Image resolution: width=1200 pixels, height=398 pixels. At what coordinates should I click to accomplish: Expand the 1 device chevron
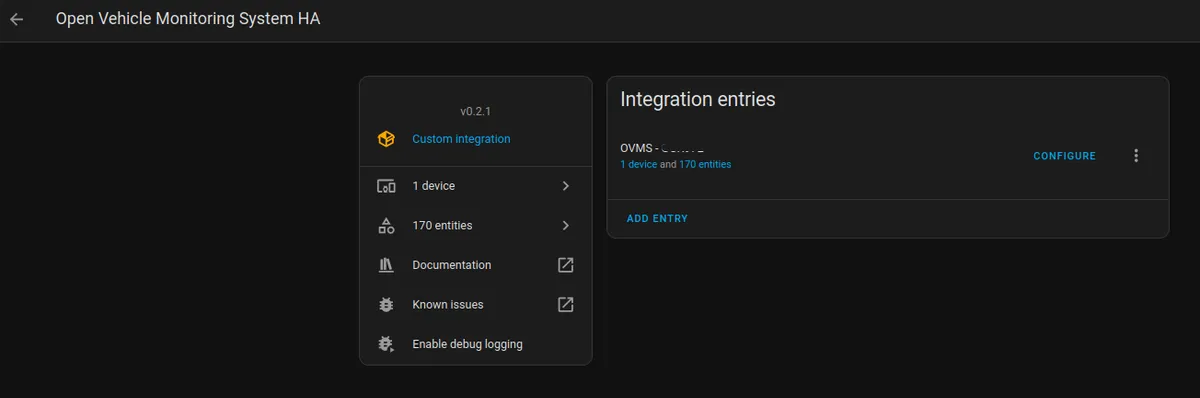coord(565,186)
